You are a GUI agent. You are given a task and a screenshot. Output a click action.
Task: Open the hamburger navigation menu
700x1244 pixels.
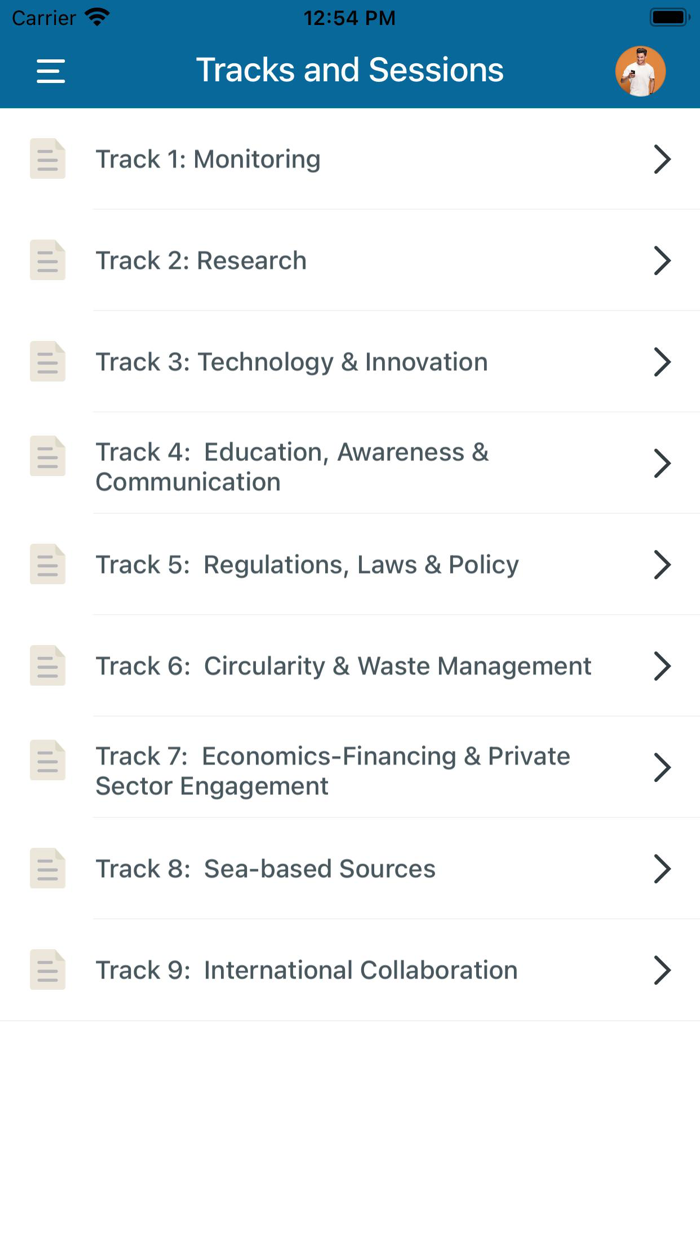click(50, 70)
